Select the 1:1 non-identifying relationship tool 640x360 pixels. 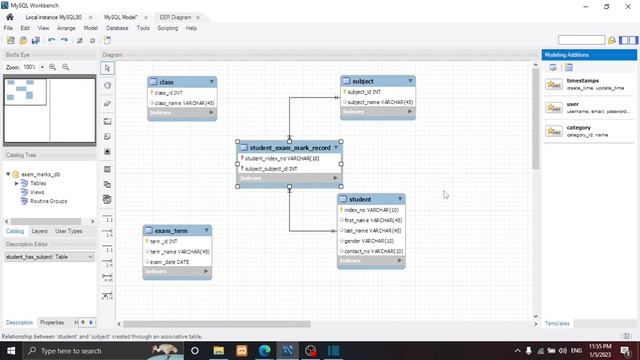107,218
